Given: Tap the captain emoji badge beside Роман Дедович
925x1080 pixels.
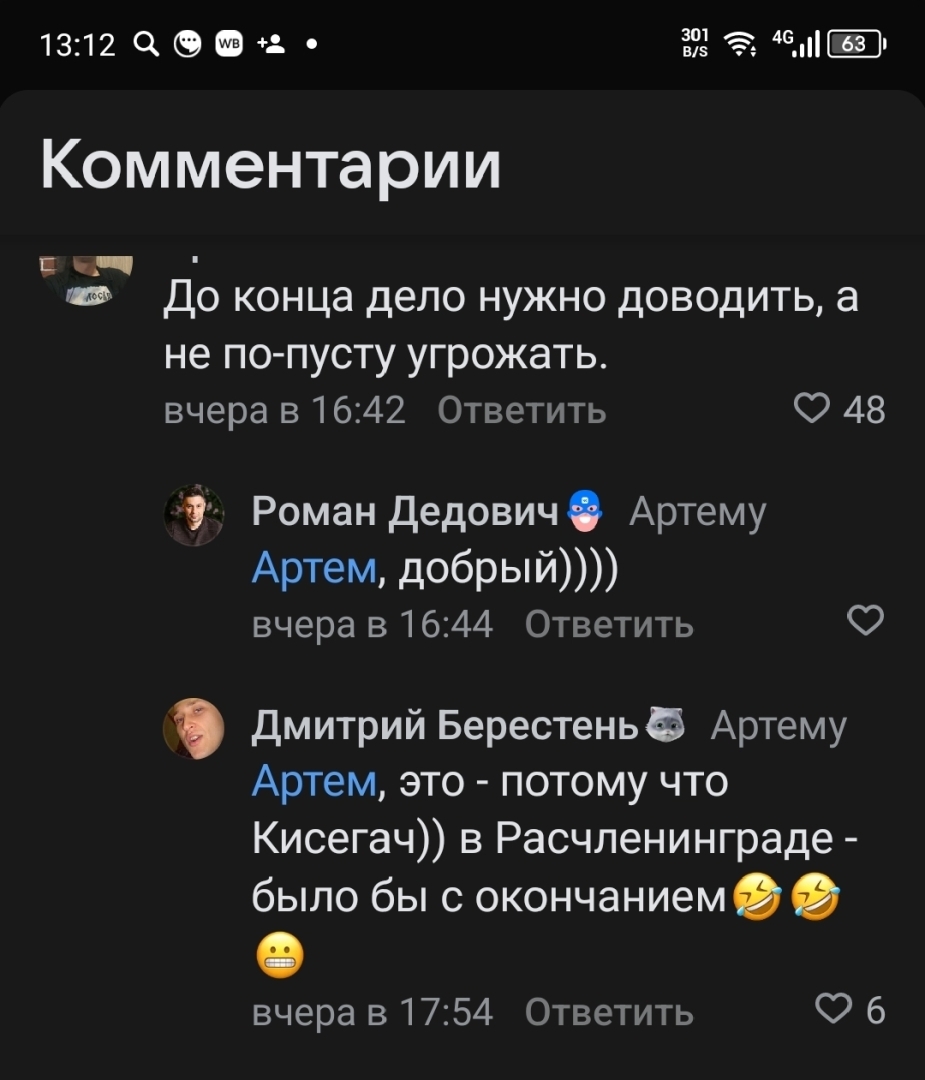Looking at the screenshot, I should point(584,512).
